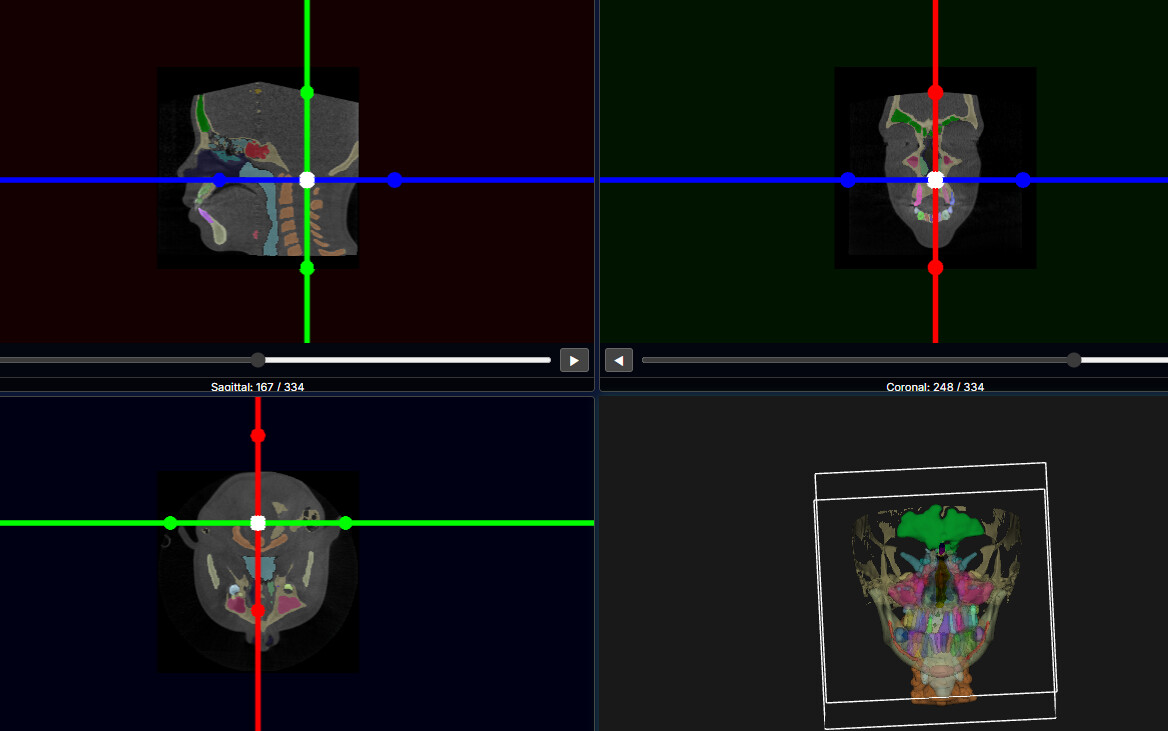Click the 'Coronal: 248 / 334' slice label
1168x731 pixels.
[x=935, y=387]
